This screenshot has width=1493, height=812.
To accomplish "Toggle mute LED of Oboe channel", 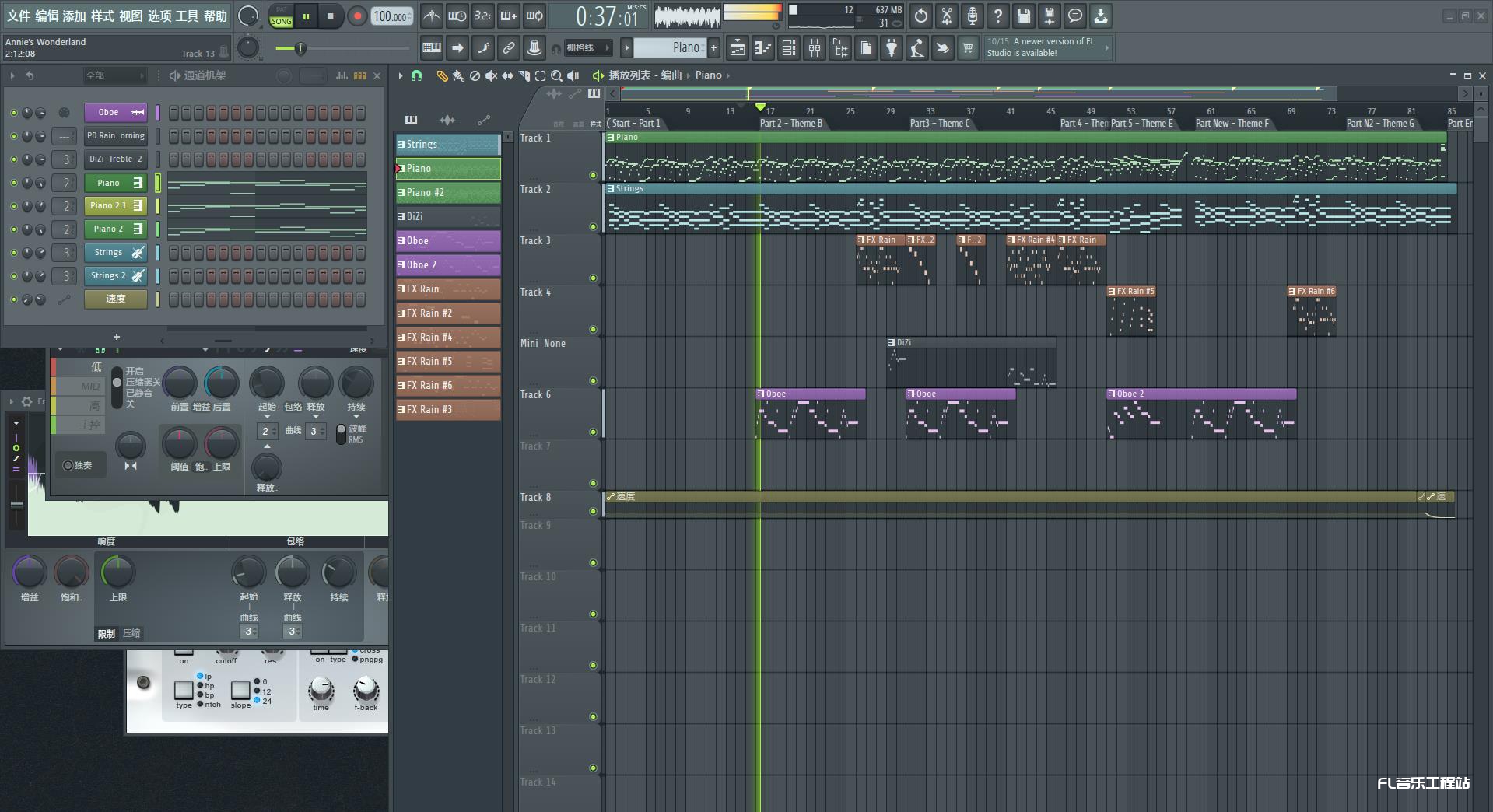I will [x=13, y=113].
